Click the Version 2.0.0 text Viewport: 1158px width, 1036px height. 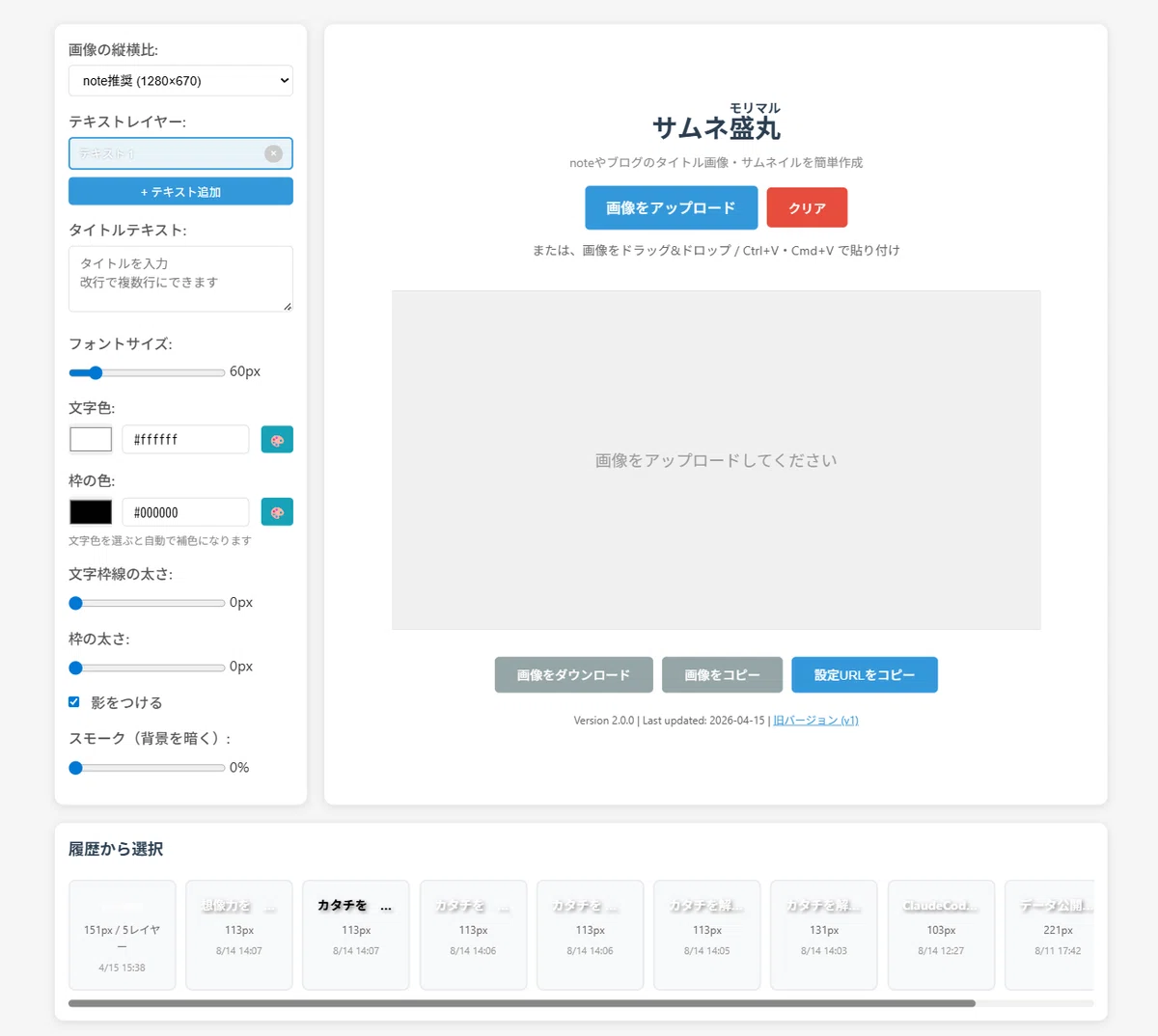pyautogui.click(x=604, y=721)
